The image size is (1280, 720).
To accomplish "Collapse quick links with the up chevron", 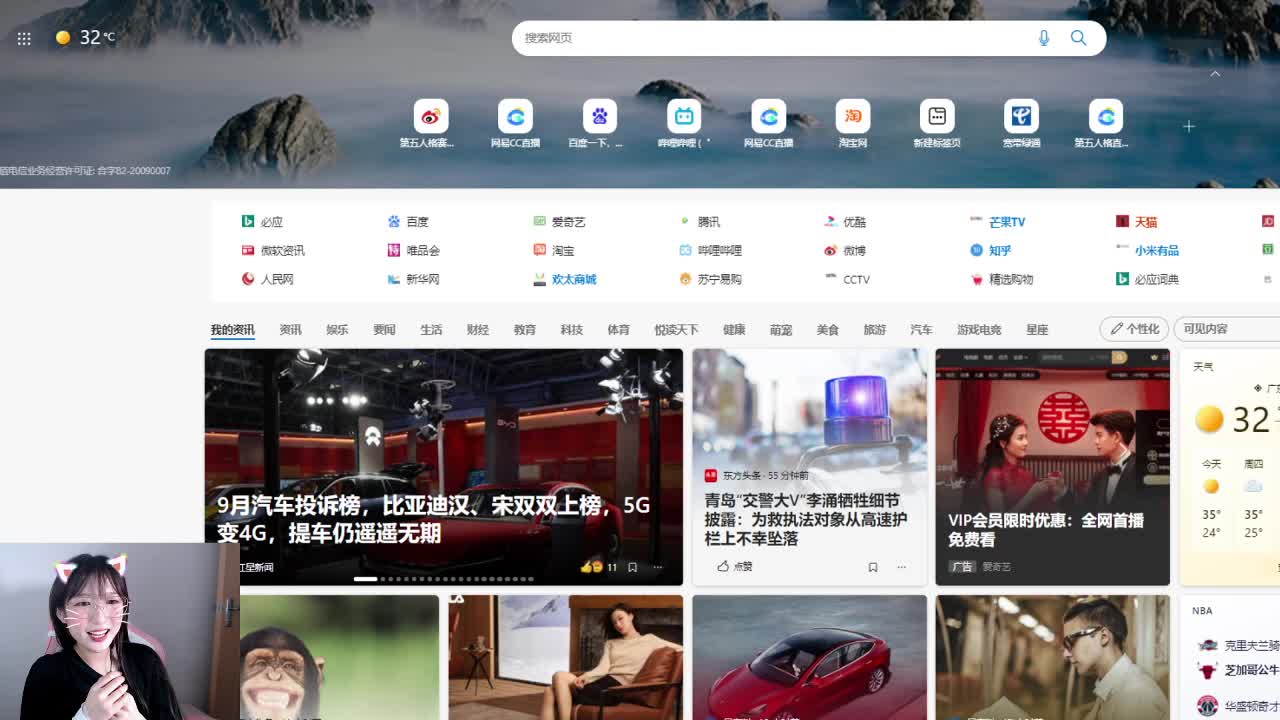I will (1215, 73).
